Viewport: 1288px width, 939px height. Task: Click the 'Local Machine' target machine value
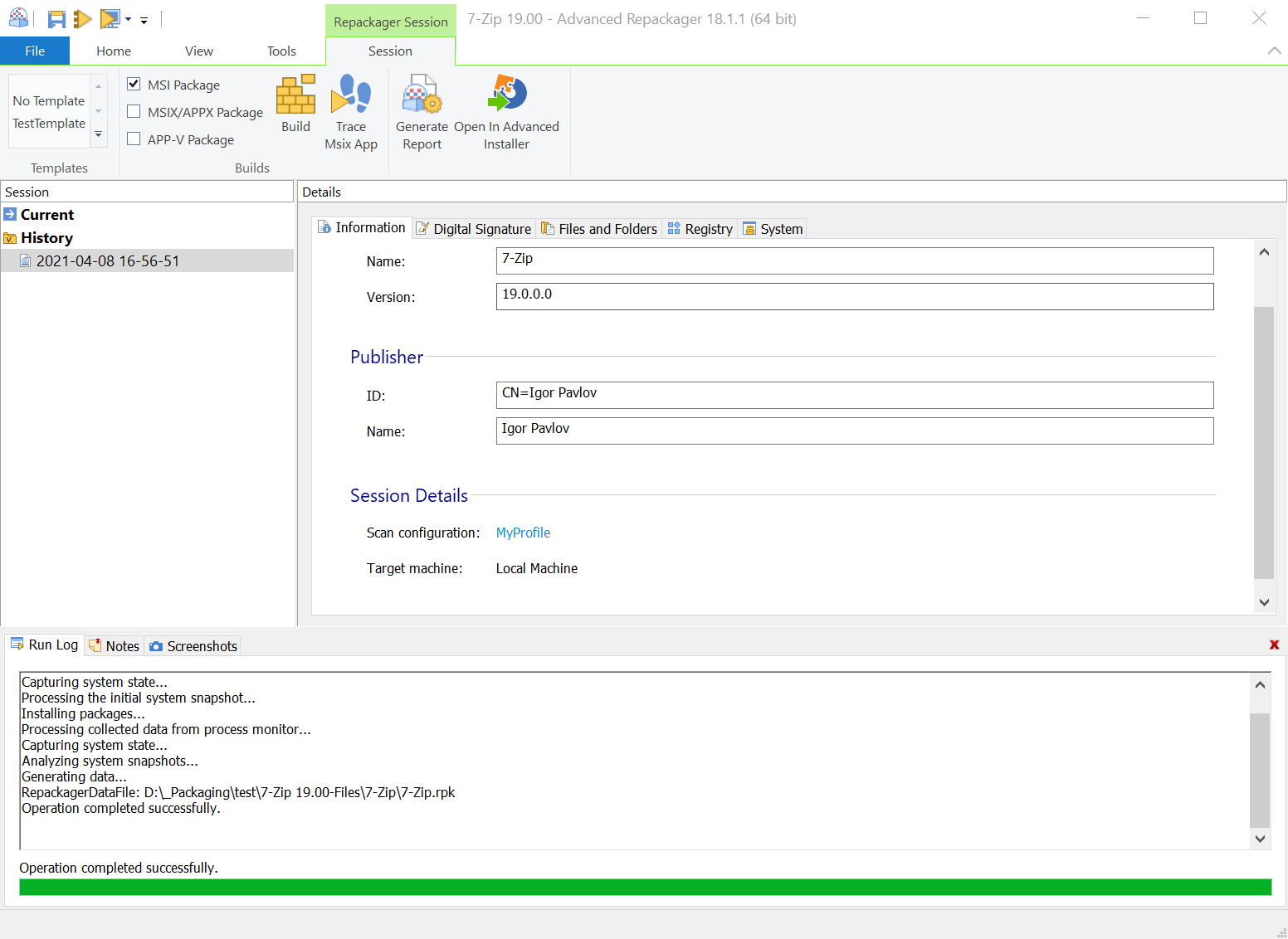pyautogui.click(x=537, y=568)
